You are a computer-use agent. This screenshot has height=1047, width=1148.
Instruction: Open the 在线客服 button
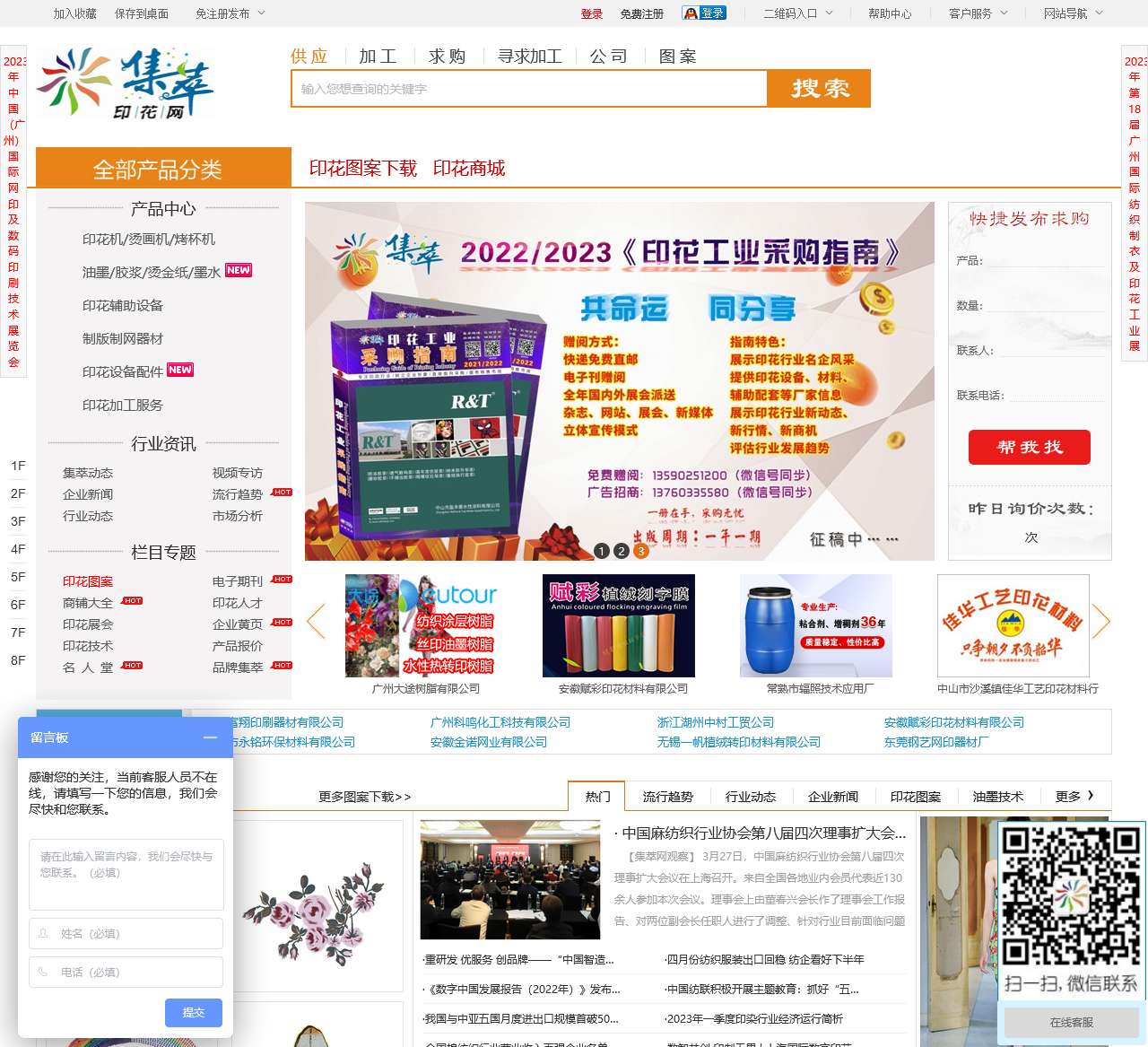click(1072, 1022)
